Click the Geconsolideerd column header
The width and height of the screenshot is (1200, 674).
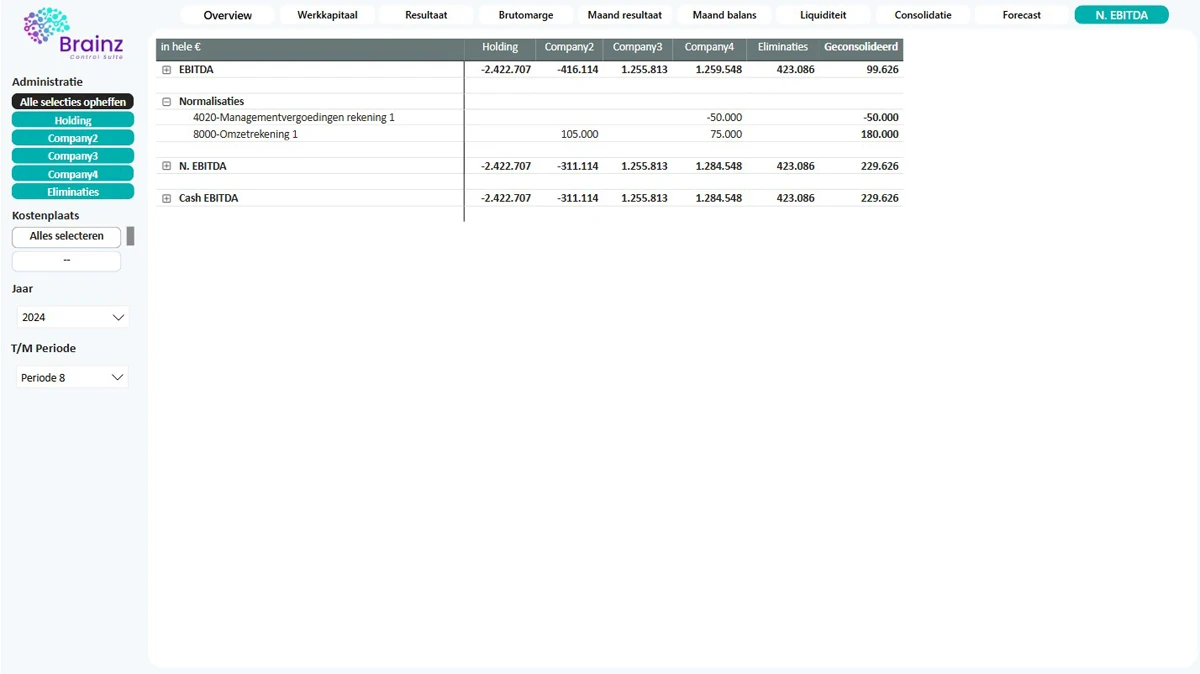(x=860, y=47)
